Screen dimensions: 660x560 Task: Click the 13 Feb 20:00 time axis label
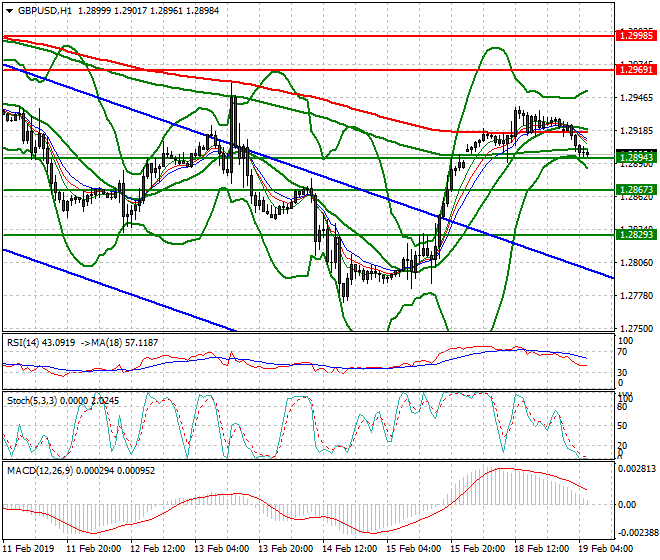click(x=285, y=549)
